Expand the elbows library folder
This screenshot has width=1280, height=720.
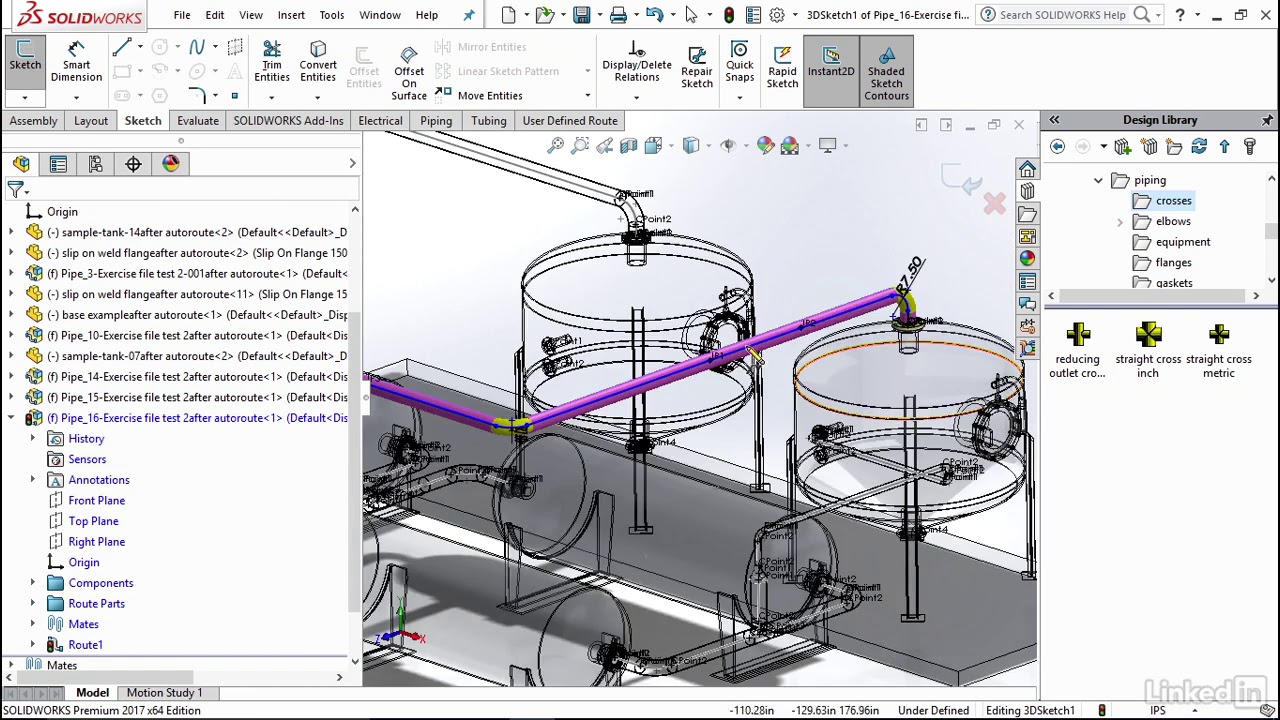coord(1120,221)
